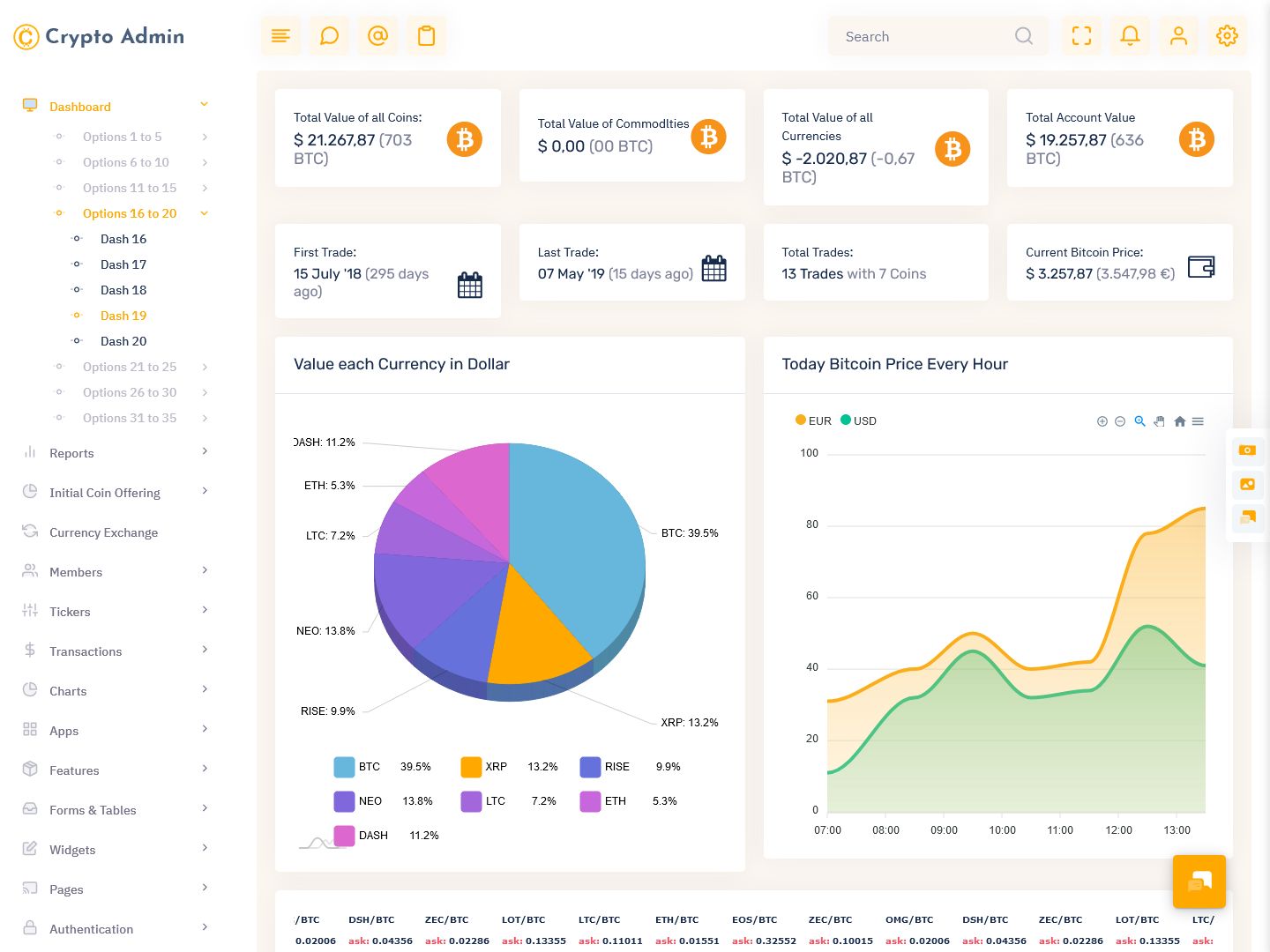Screen dimensions: 1270x952
Task: Click Bitcoin icon in Total Value of all Coins card
Action: pyautogui.click(x=465, y=139)
